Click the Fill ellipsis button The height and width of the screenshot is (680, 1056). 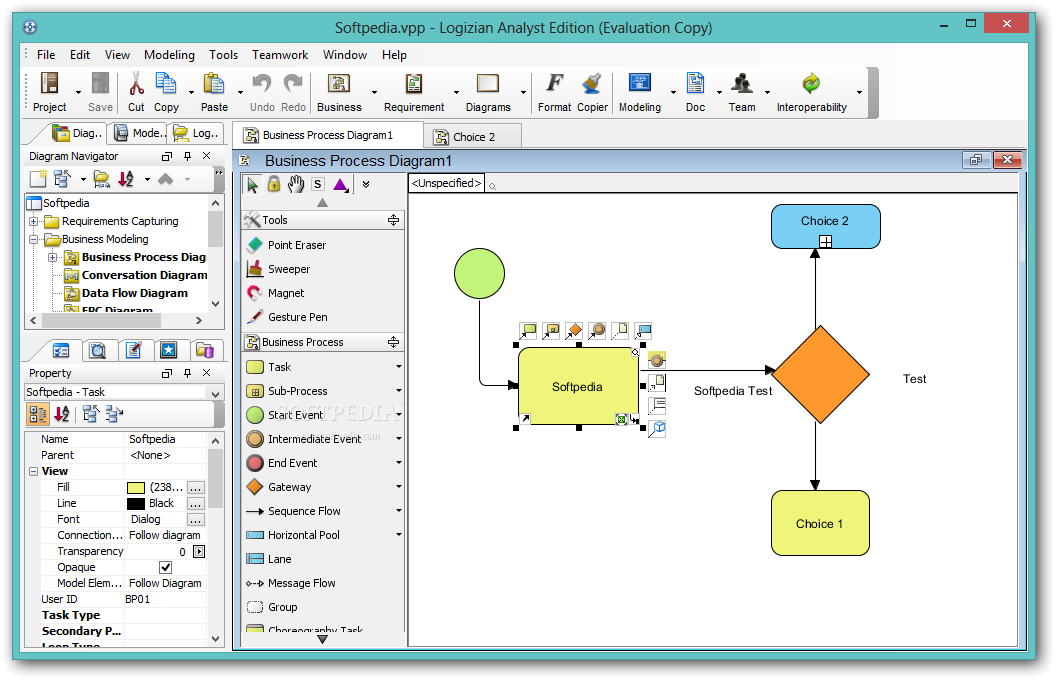[x=195, y=487]
